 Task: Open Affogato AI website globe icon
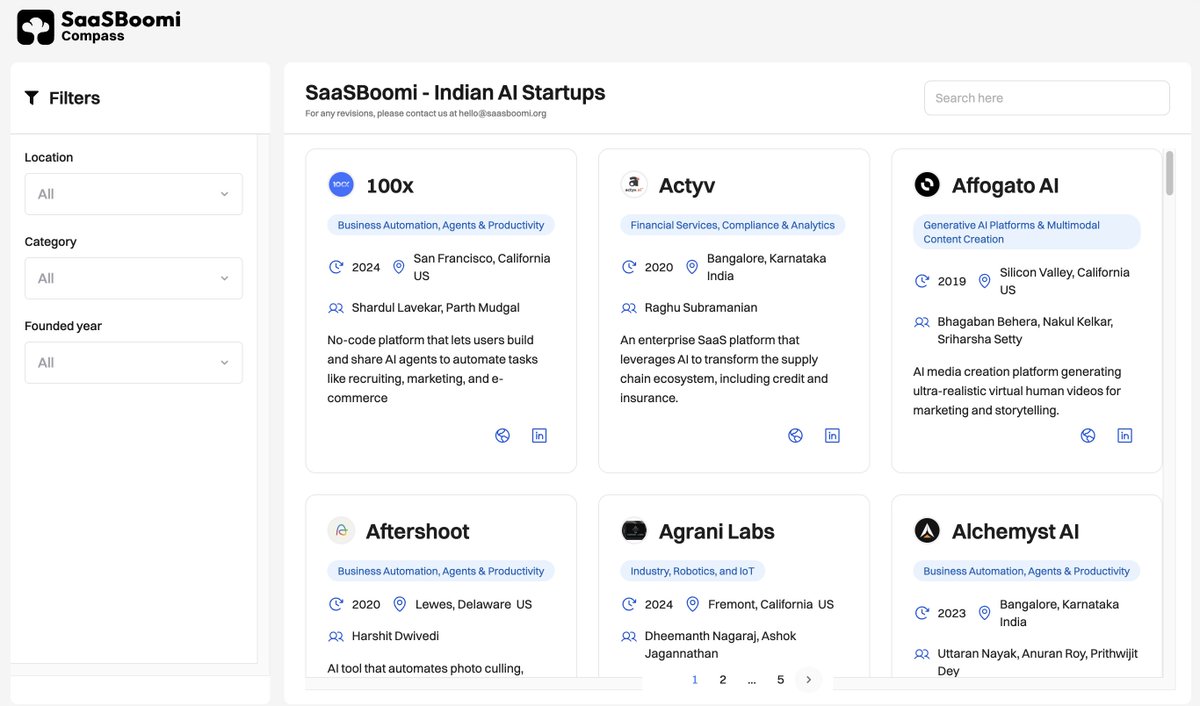coord(1088,435)
